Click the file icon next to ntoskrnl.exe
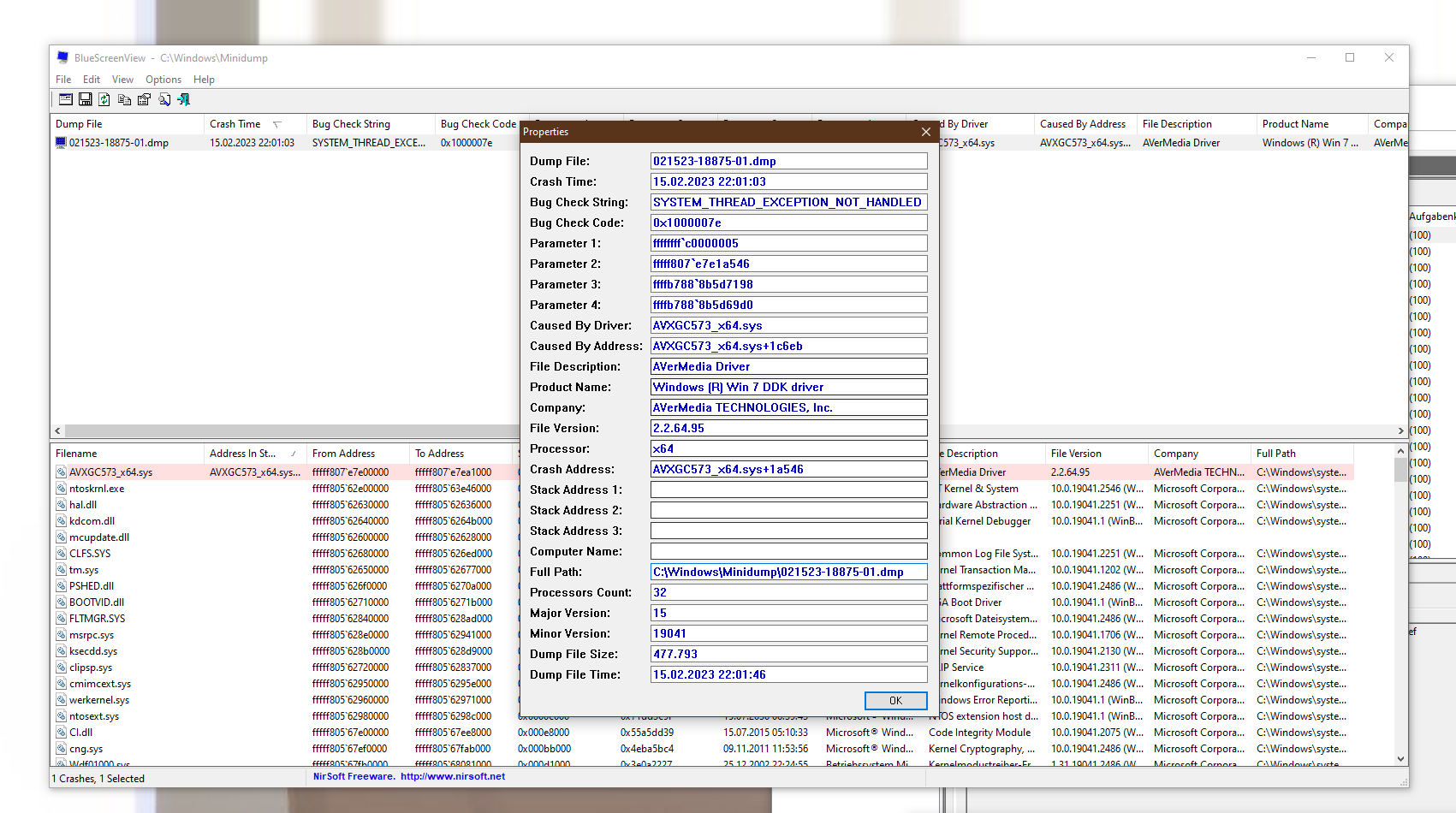The width and height of the screenshot is (1456, 813). [62, 489]
